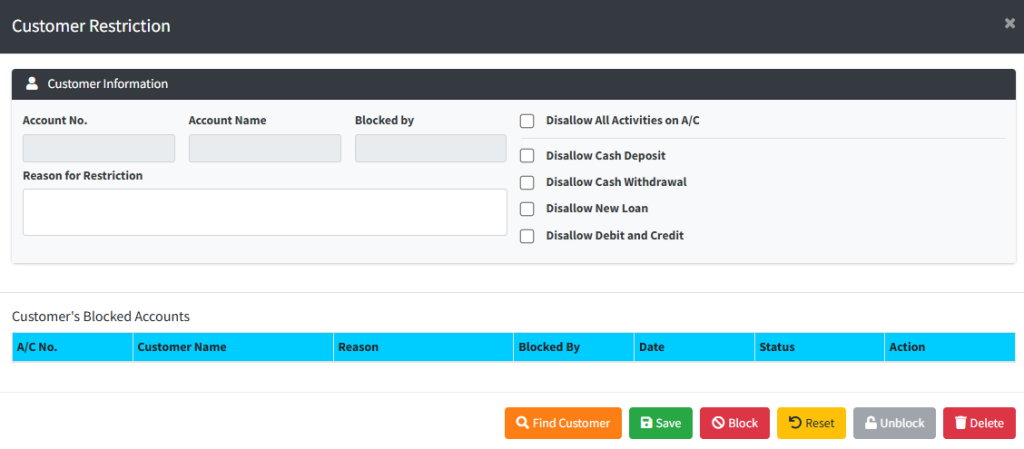
Task: Click into the Blocked by field
Action: pos(430,148)
